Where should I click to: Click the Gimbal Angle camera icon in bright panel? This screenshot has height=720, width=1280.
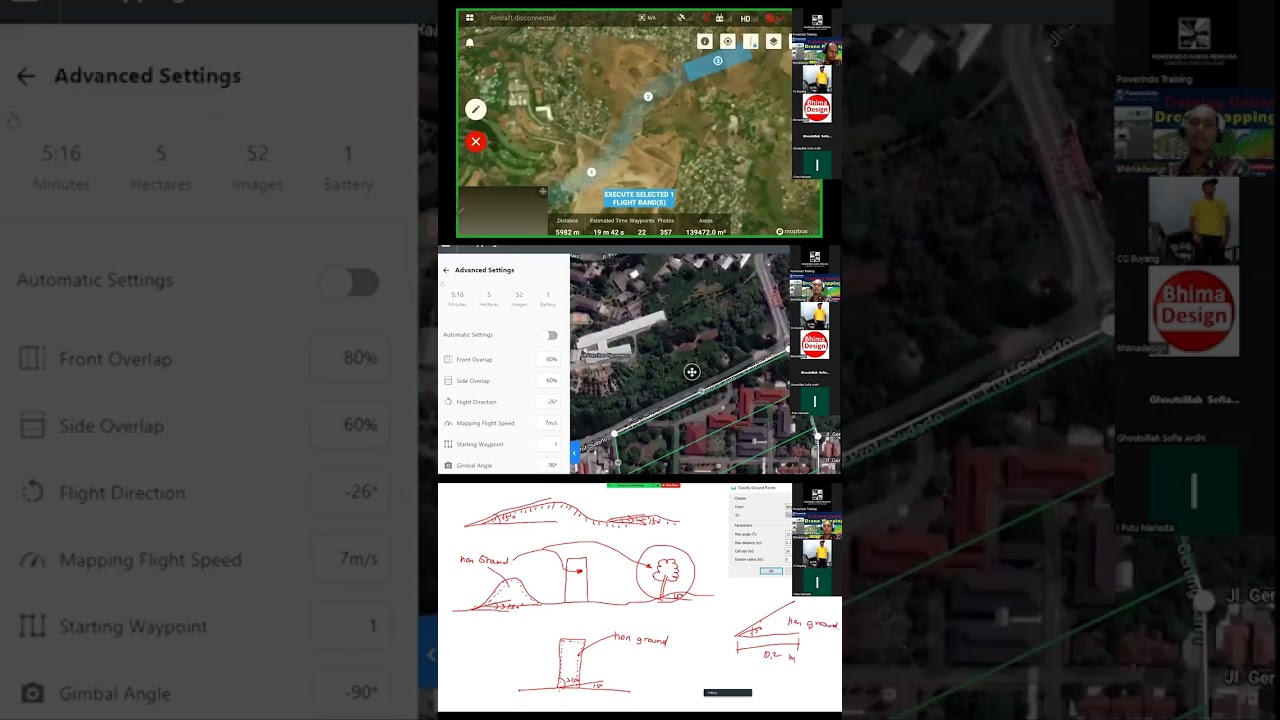point(448,465)
